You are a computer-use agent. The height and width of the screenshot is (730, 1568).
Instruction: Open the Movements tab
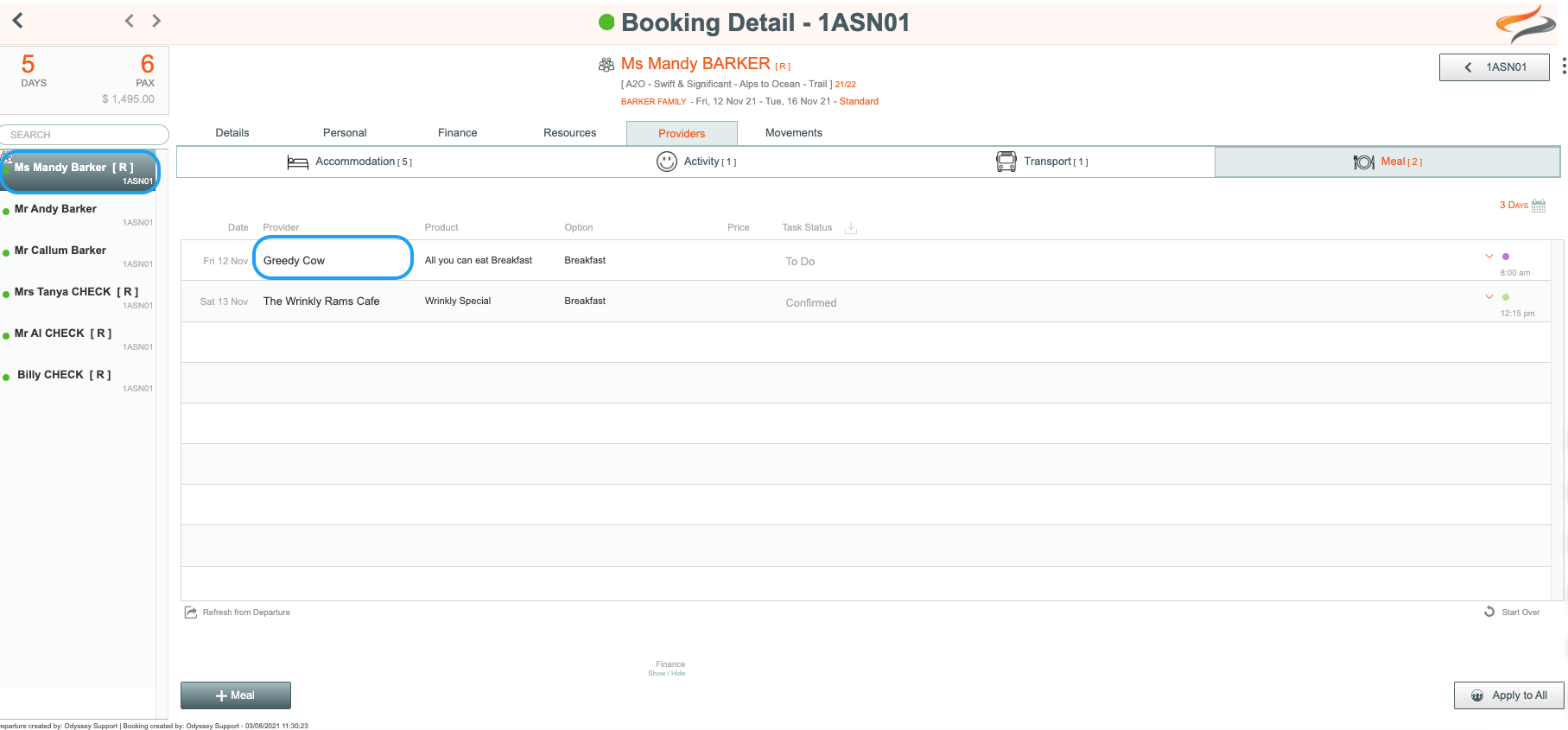[794, 133]
